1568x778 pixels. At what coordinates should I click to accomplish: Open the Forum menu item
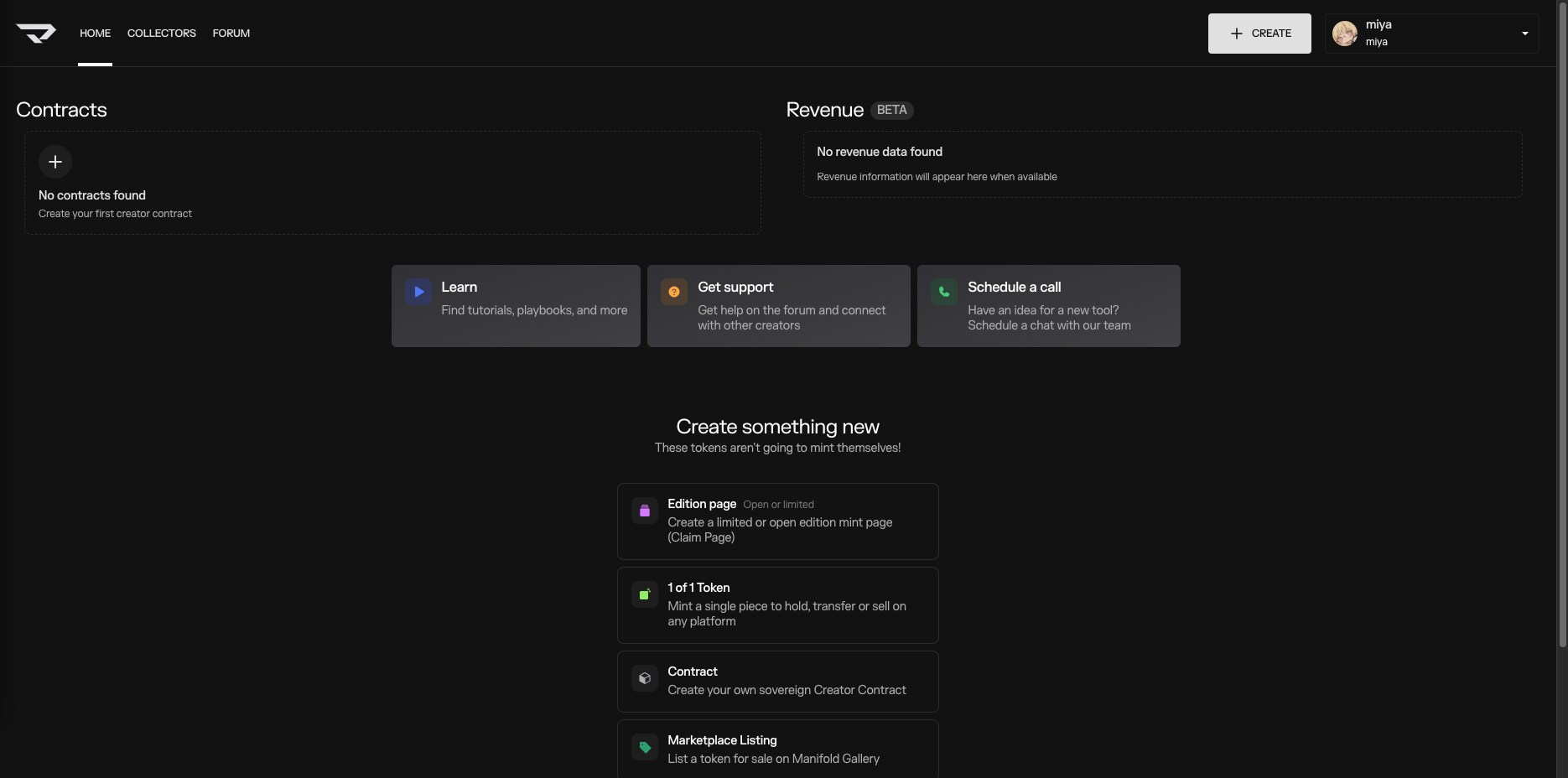pos(231,34)
